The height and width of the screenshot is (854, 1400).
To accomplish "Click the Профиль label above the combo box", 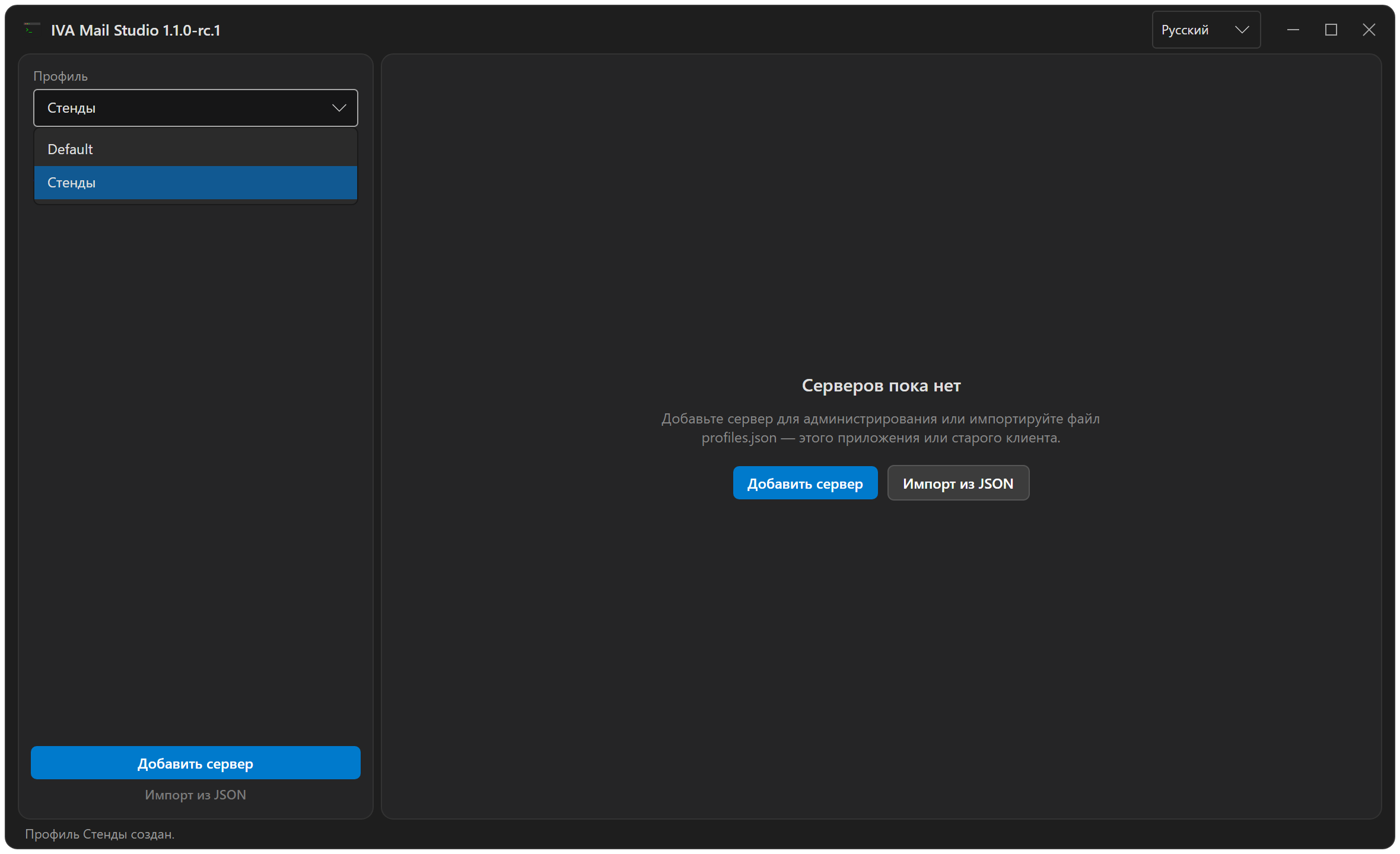I will (x=61, y=77).
